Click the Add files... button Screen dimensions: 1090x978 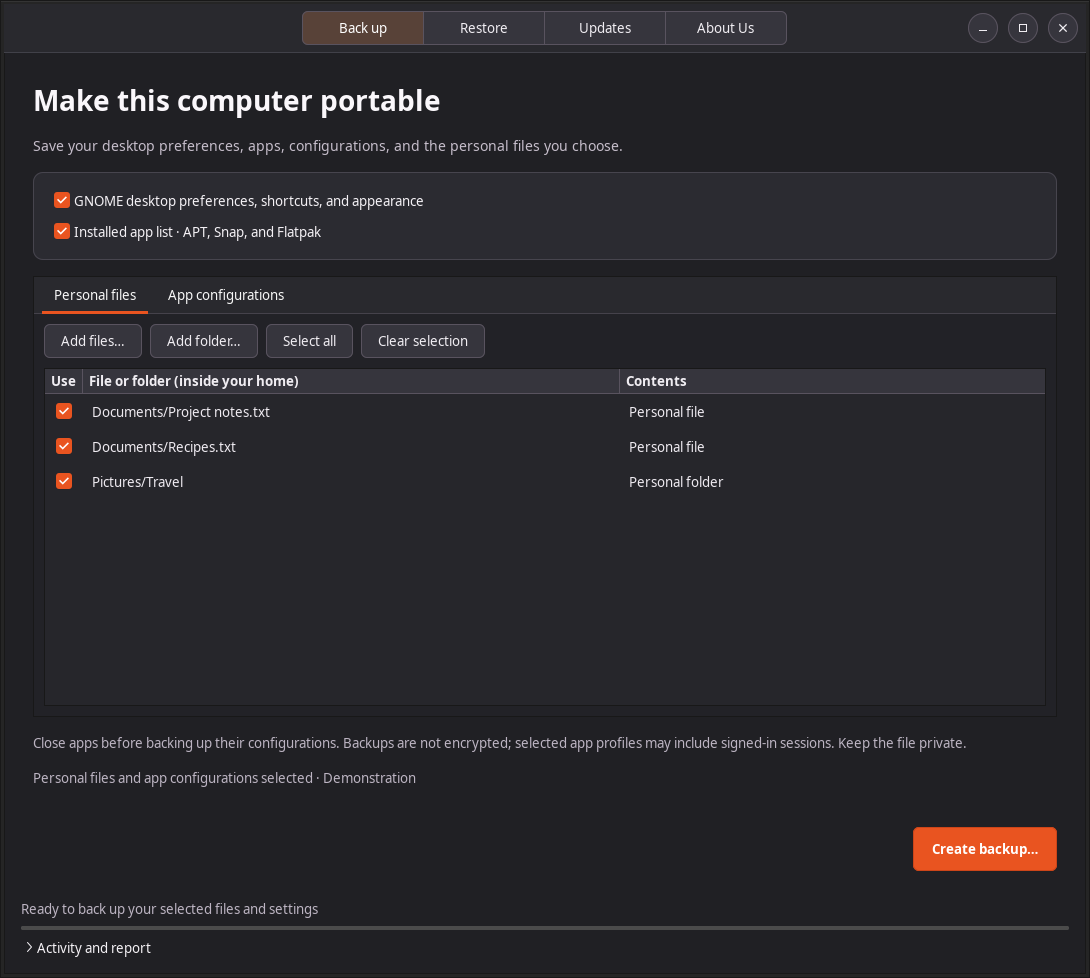(92, 341)
